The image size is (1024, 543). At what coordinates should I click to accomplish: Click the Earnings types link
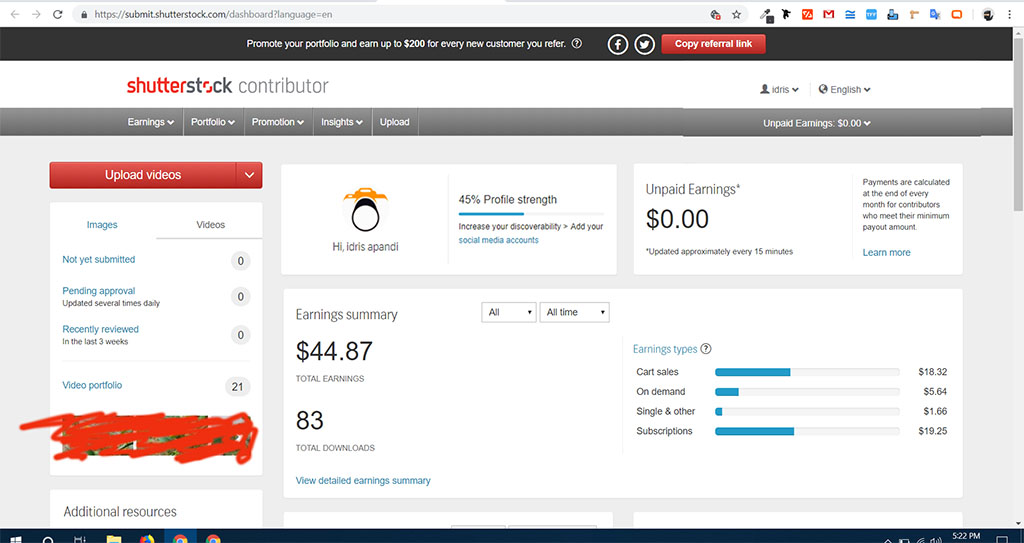coord(665,349)
